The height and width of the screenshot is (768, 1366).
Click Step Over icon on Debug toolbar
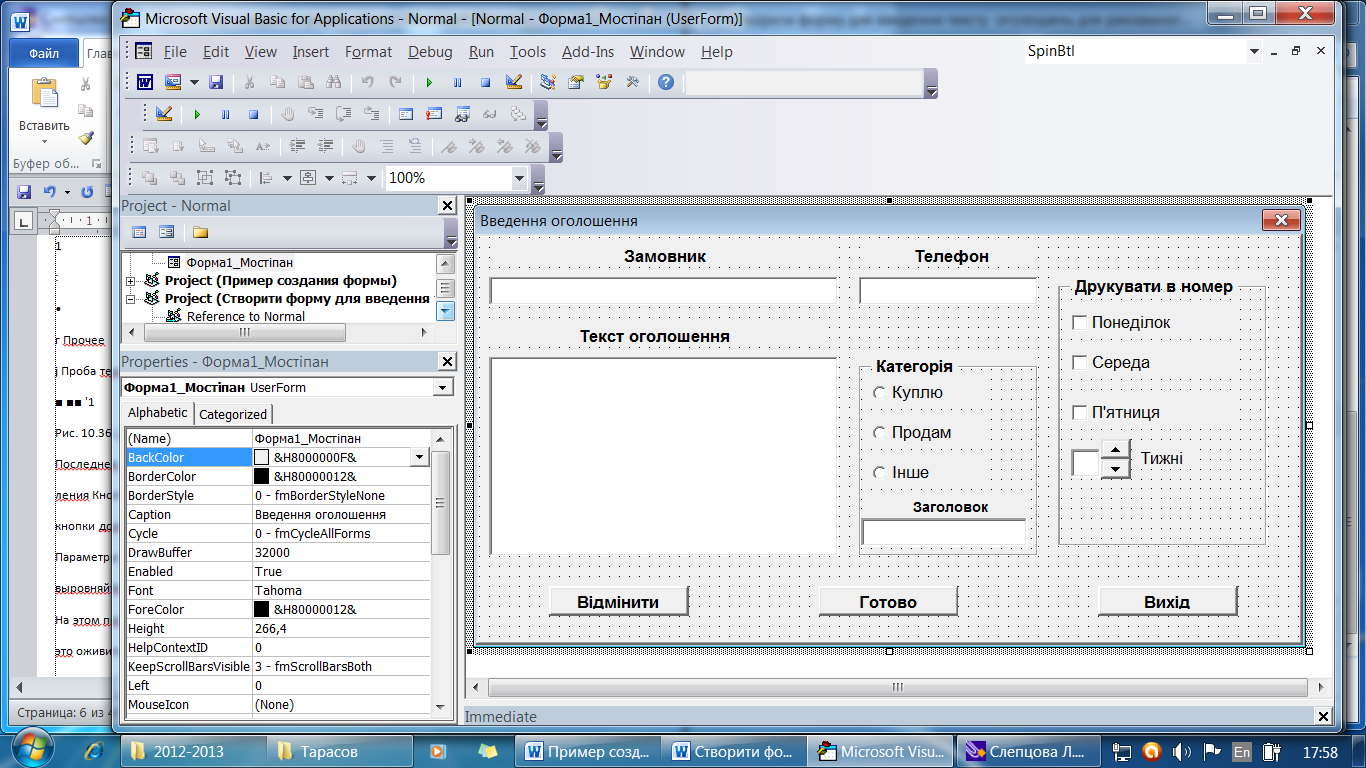pos(344,114)
